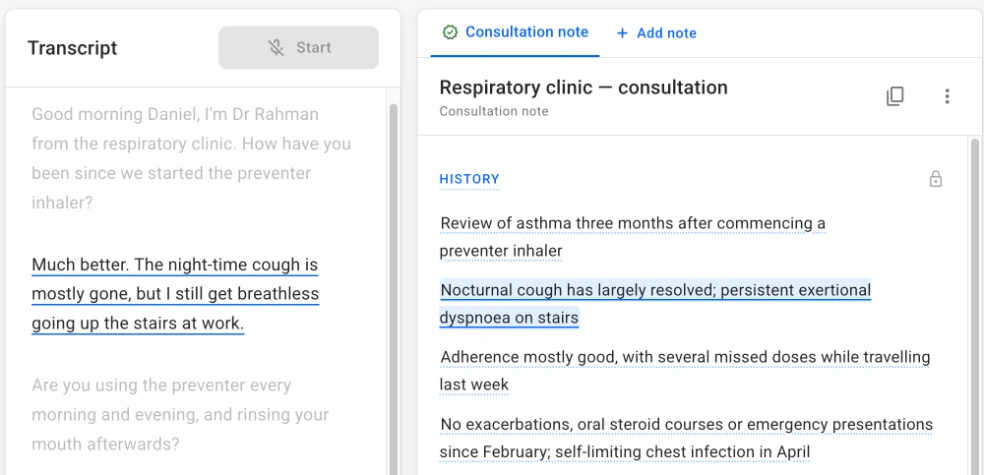
Task: Start transcript recording with the Start button
Action: [299, 48]
